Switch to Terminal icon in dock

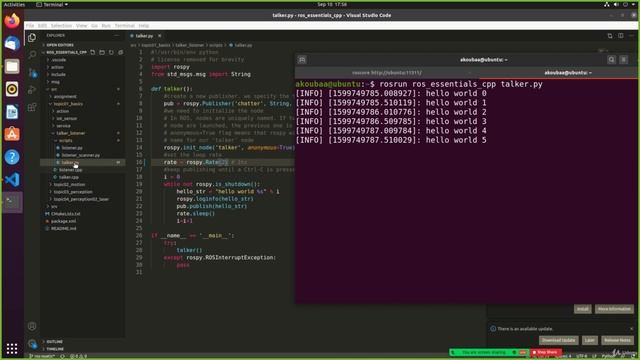12,202
